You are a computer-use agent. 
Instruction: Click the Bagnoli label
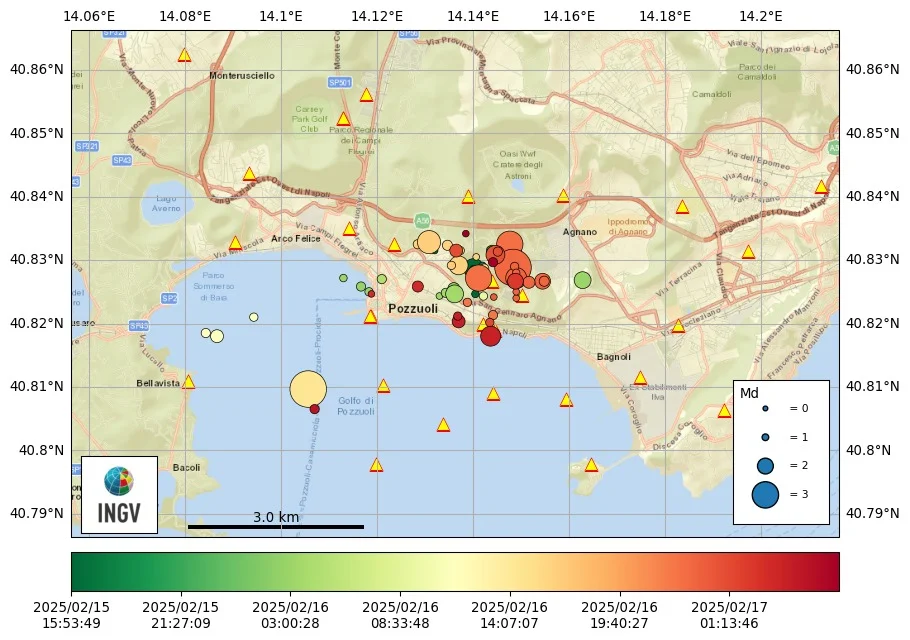(x=613, y=357)
